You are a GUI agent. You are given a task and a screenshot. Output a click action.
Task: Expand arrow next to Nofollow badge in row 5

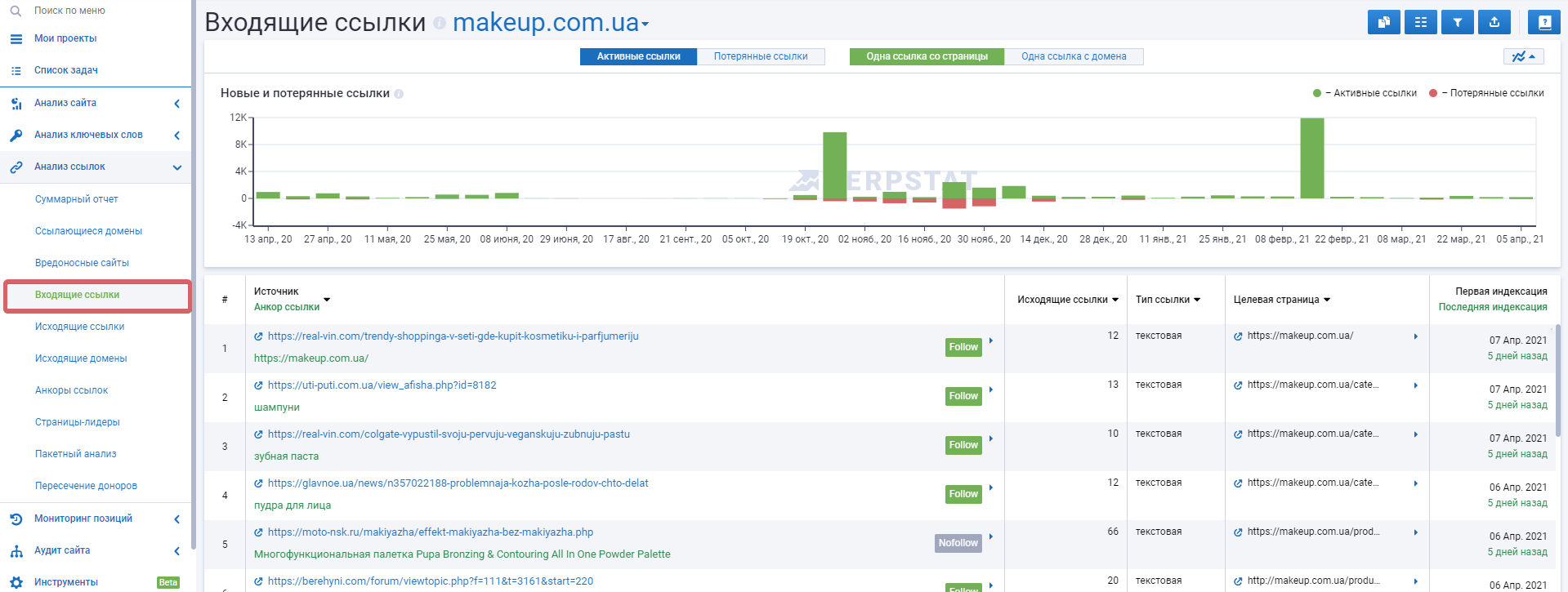point(991,536)
